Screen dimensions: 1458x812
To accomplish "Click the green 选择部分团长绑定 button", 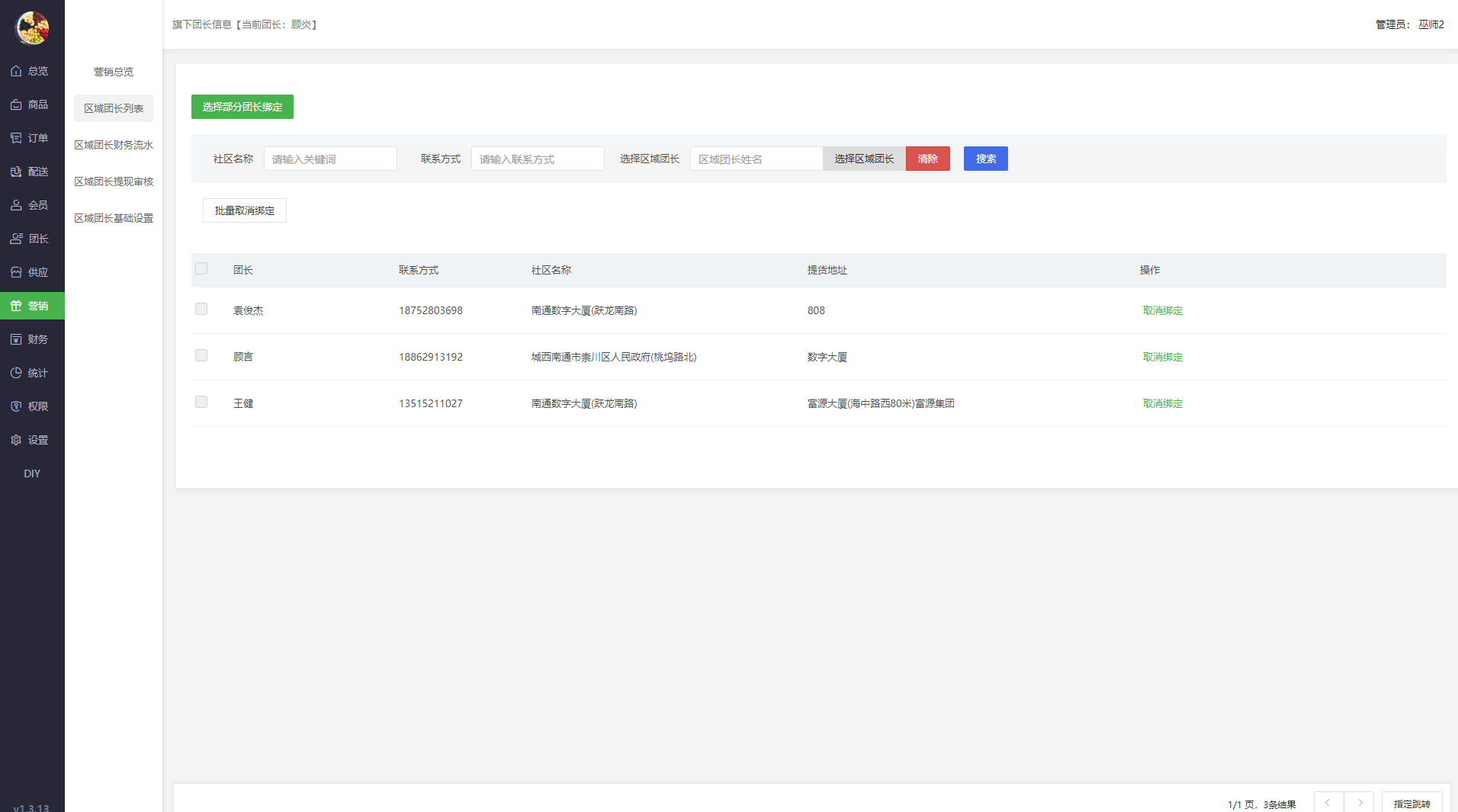I will coord(242,107).
